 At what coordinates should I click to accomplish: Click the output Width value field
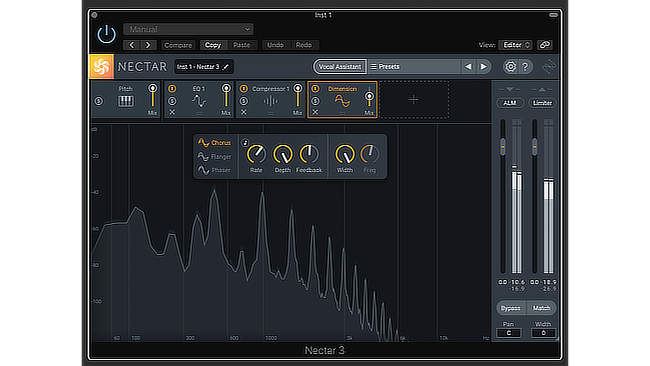pos(543,333)
